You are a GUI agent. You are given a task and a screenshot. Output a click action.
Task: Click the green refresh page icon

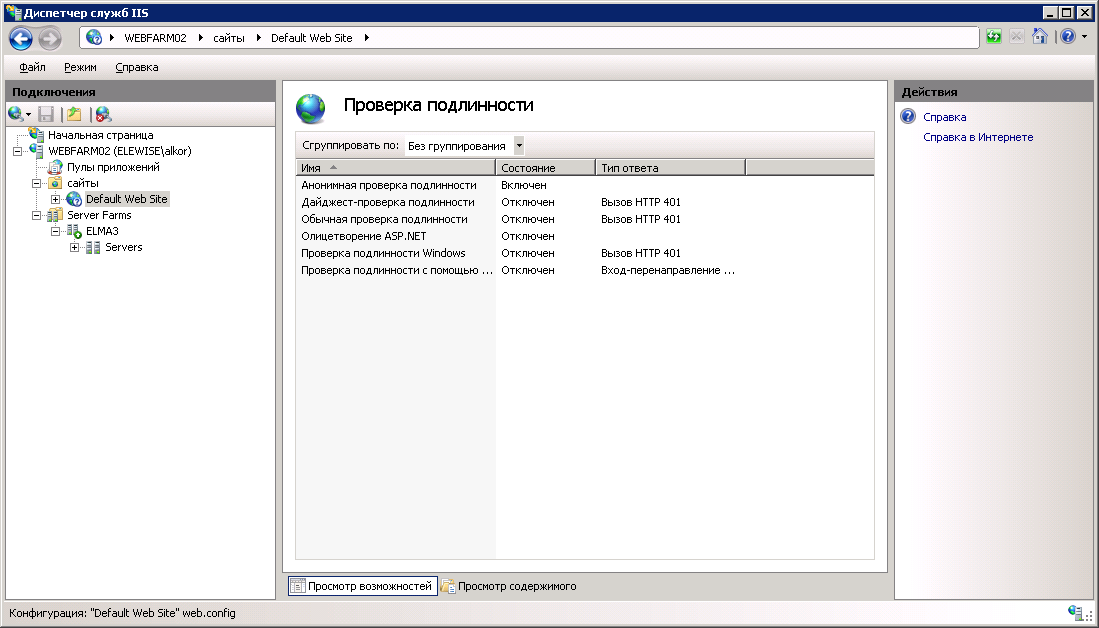[x=994, y=37]
